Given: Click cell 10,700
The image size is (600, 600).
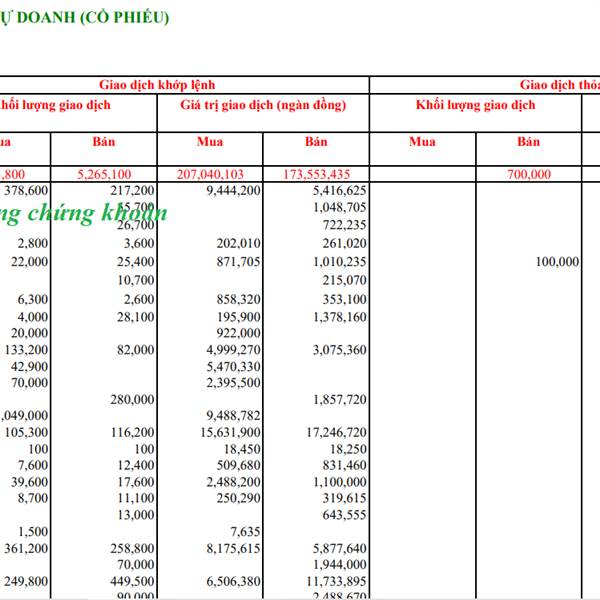Looking at the screenshot, I should point(136,280).
